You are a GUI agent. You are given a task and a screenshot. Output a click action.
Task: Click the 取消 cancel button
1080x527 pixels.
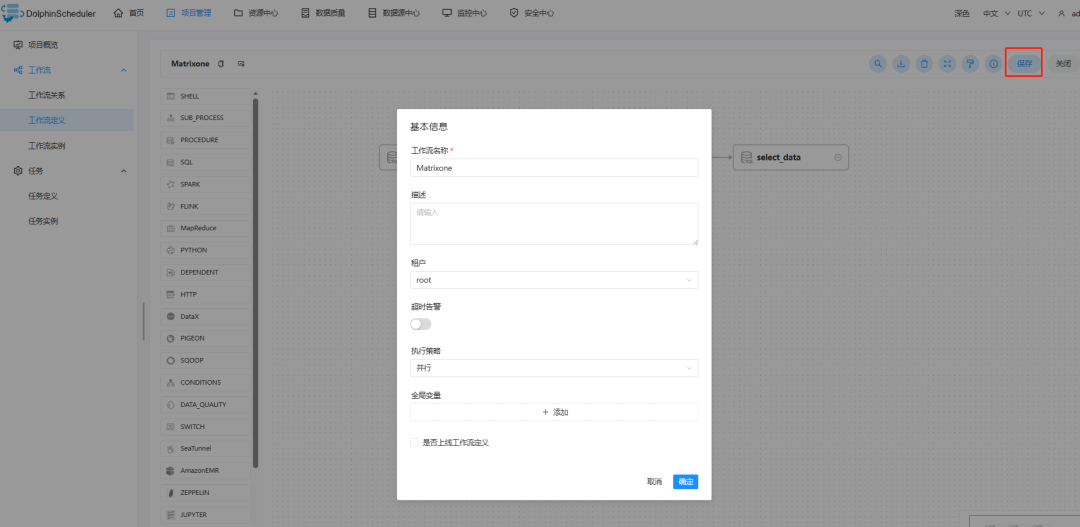click(654, 482)
